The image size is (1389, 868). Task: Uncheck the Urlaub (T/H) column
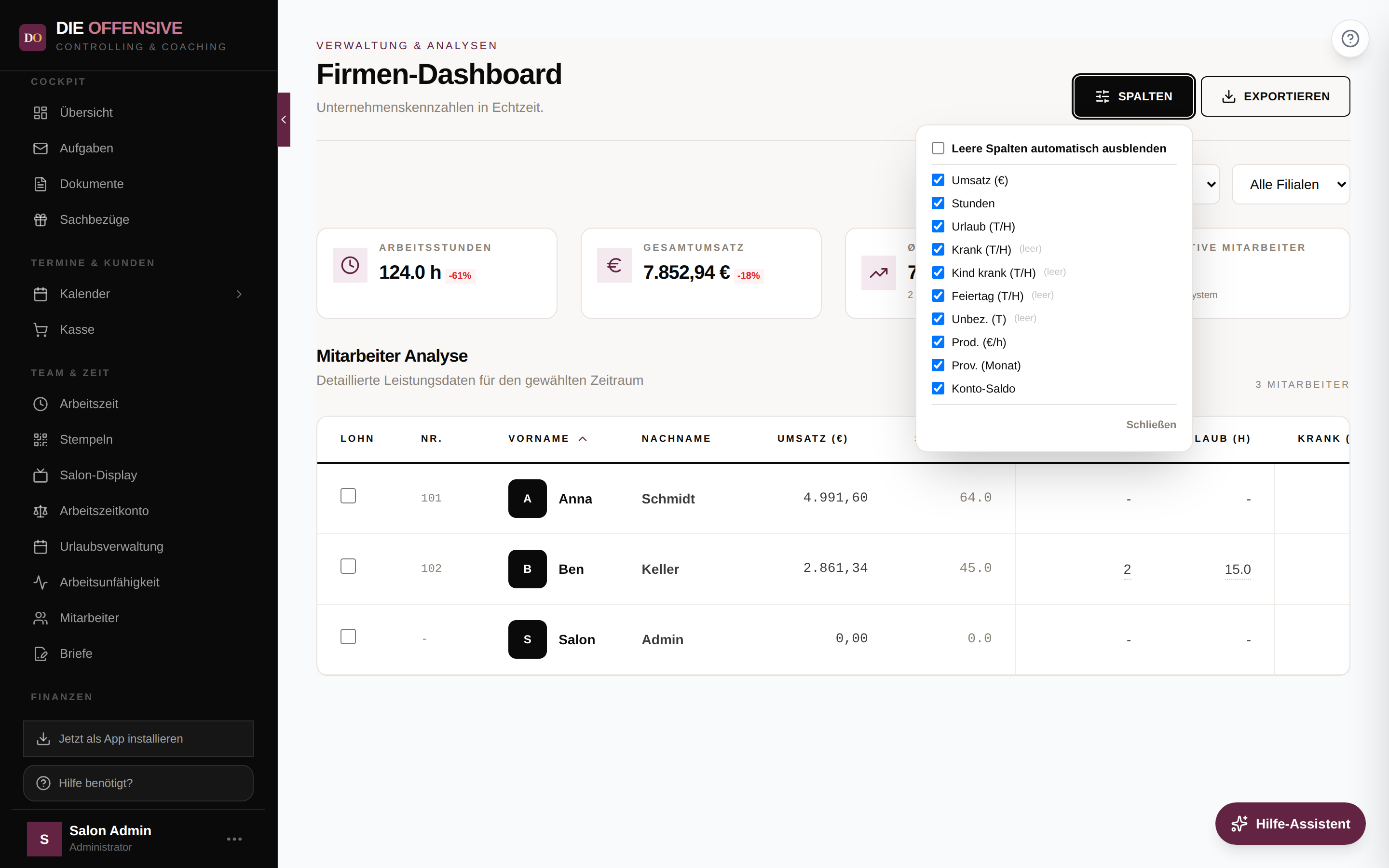pyautogui.click(x=938, y=226)
